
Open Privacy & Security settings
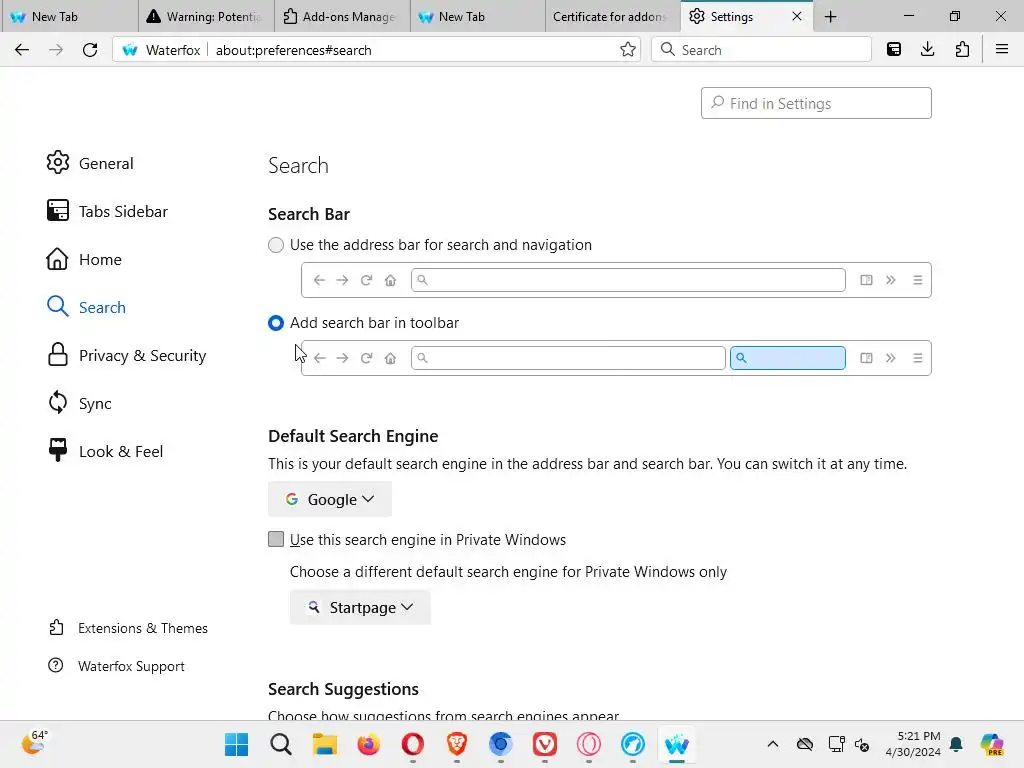click(127, 355)
